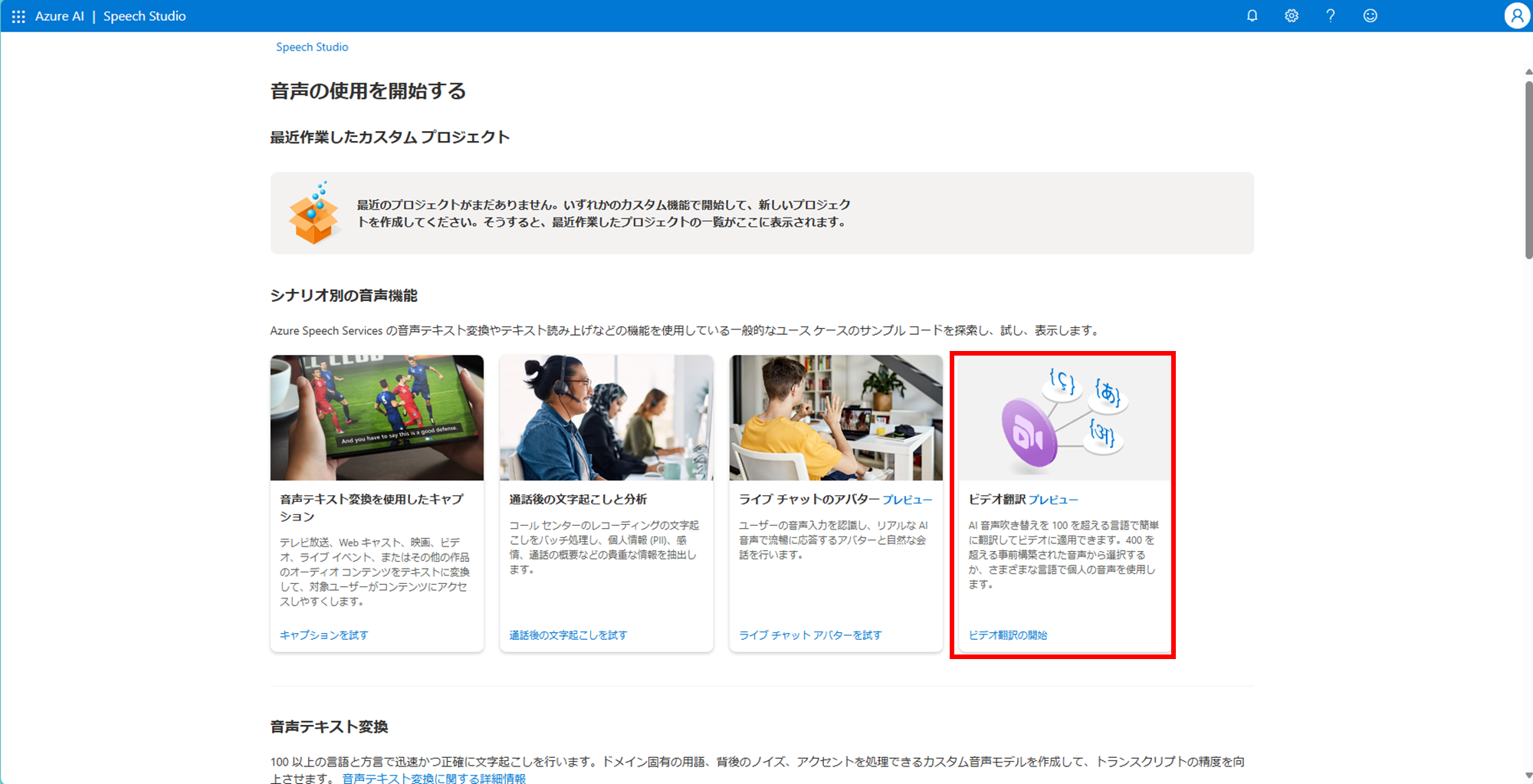Open the user account avatar
Viewport: 1533px width, 784px height.
click(x=1517, y=16)
